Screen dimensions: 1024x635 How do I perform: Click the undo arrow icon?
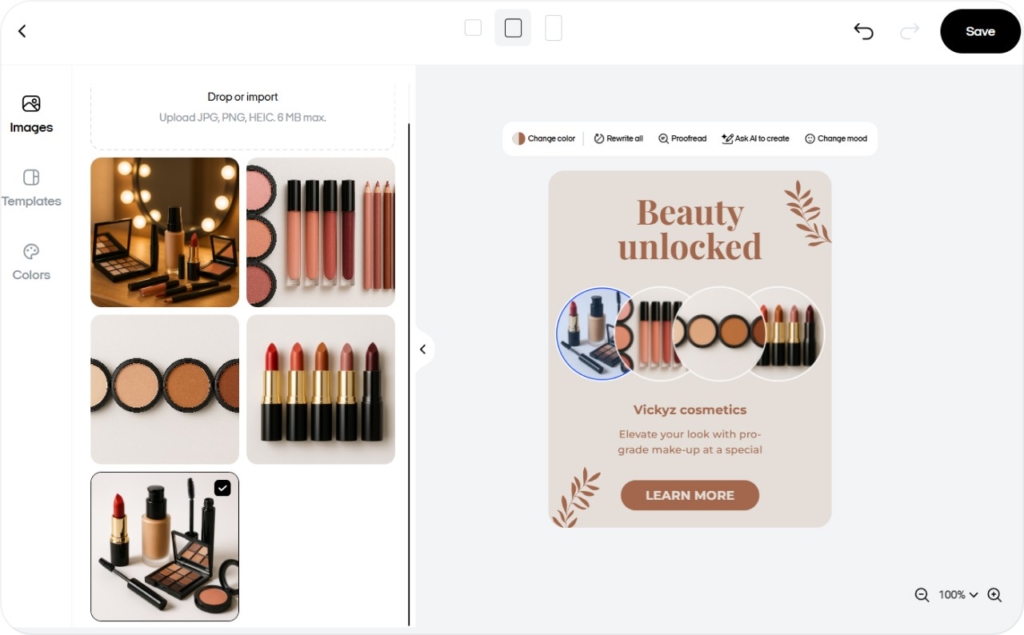point(863,31)
